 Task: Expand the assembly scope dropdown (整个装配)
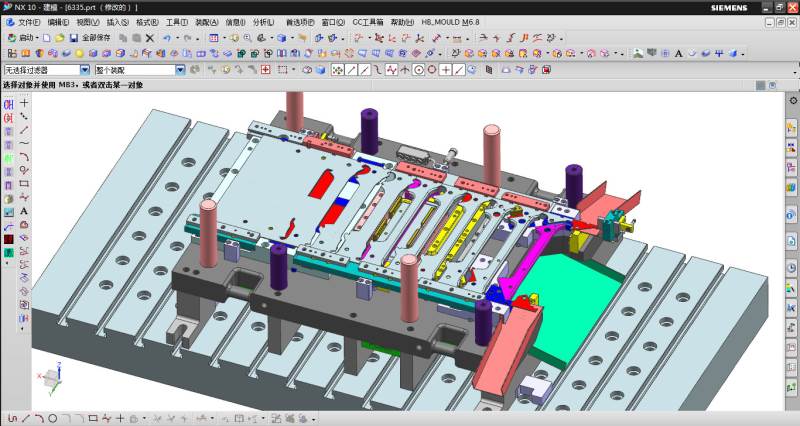click(x=180, y=70)
